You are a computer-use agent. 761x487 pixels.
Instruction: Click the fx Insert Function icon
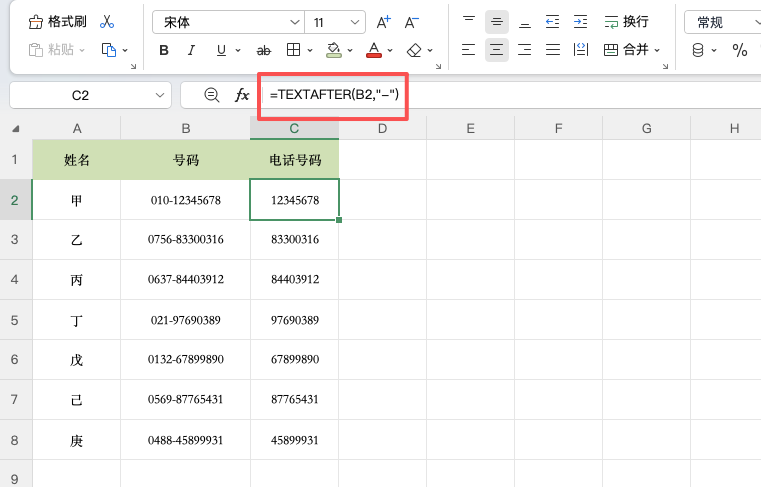click(242, 95)
